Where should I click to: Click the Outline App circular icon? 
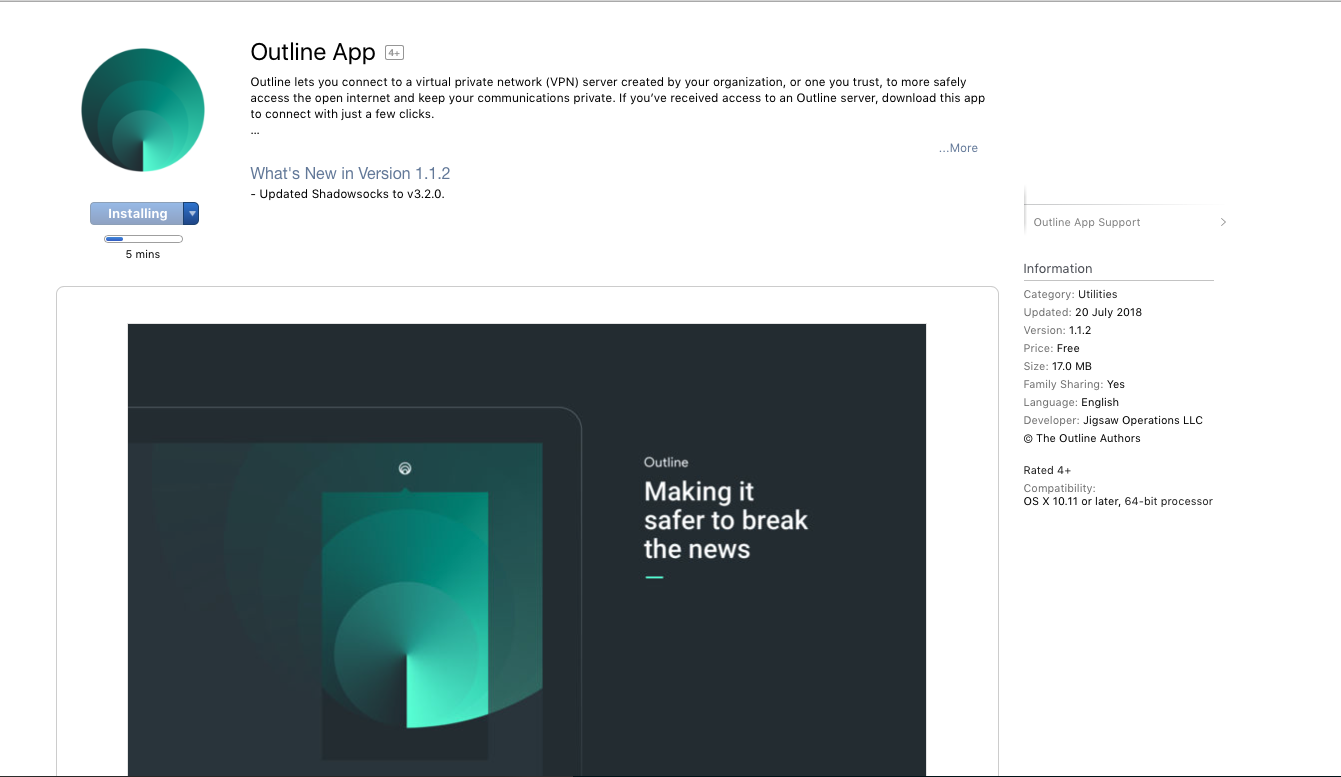(x=143, y=110)
